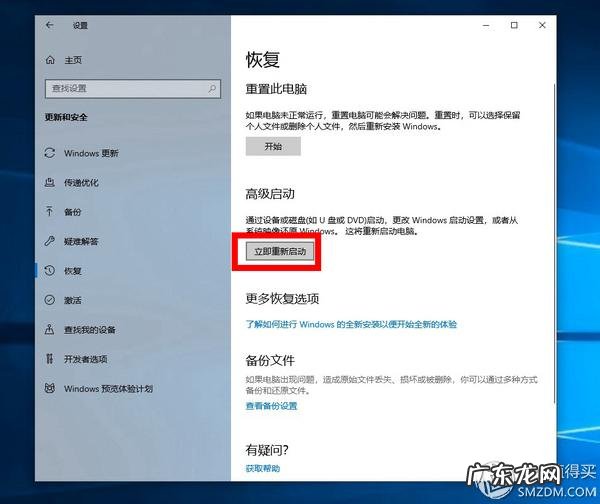The image size is (600, 504).
Task: Open the 获取帮助 link
Action: 262,468
